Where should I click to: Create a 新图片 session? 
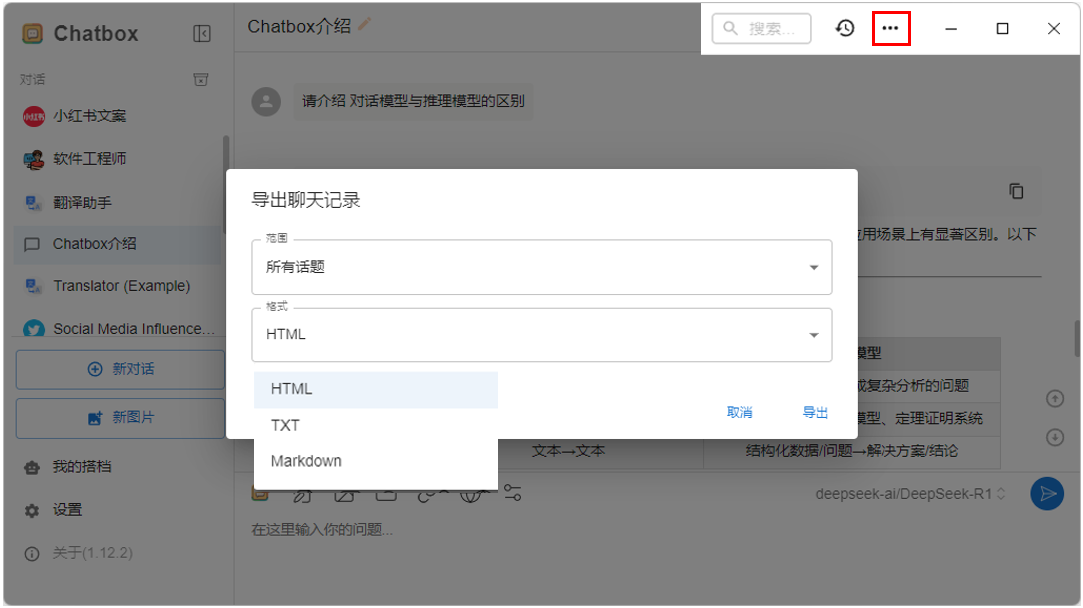[120, 418]
